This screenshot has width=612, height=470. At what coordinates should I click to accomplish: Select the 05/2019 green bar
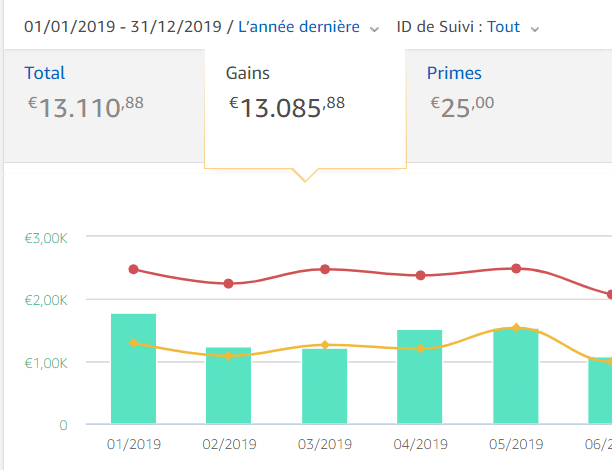[x=516, y=376]
